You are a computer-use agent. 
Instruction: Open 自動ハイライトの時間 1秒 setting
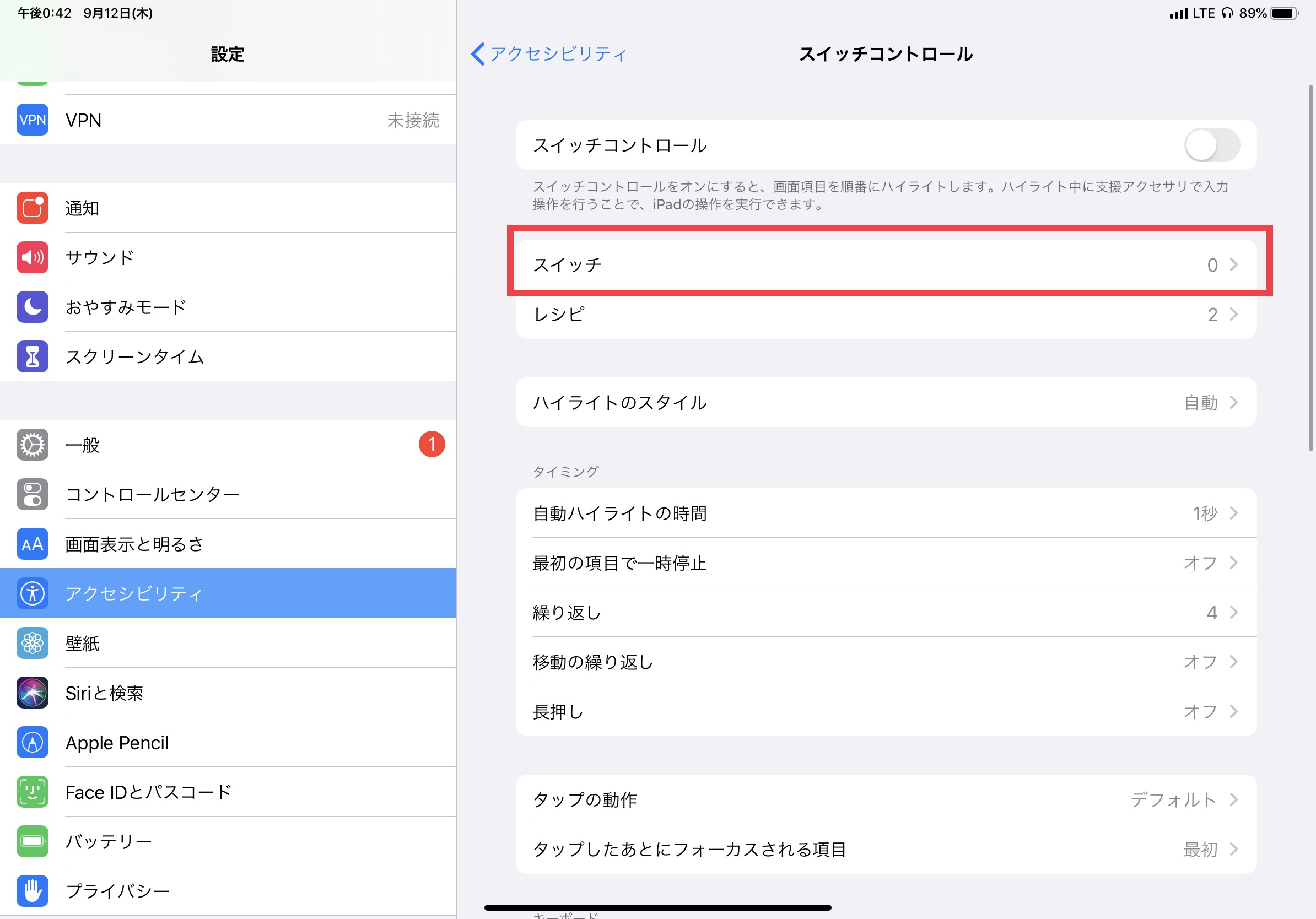(886, 513)
